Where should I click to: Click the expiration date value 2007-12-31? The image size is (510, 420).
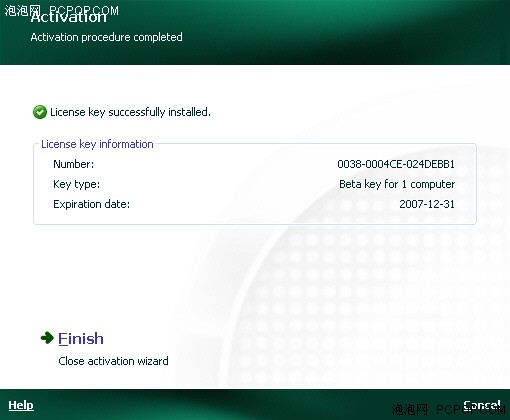(x=427, y=204)
